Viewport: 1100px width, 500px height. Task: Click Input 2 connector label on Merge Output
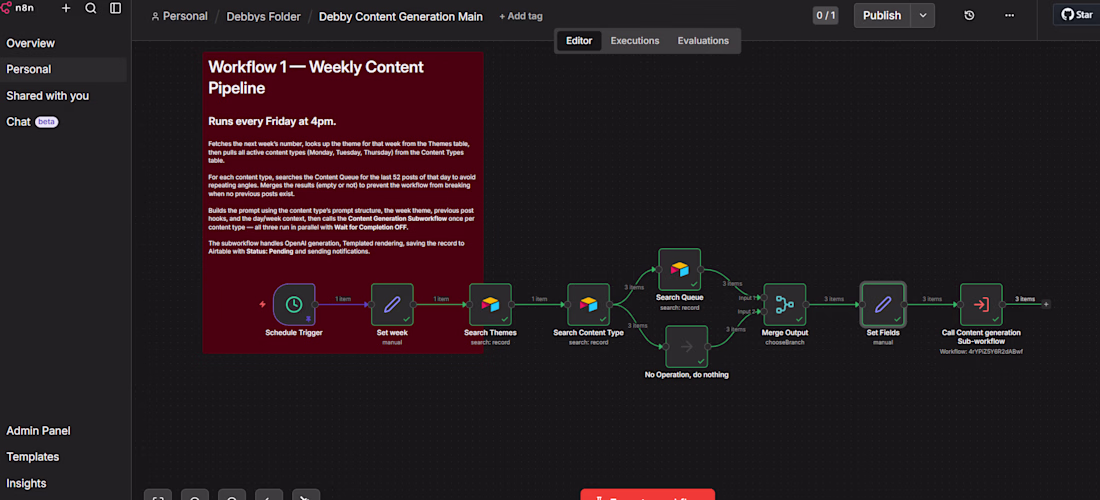(745, 312)
